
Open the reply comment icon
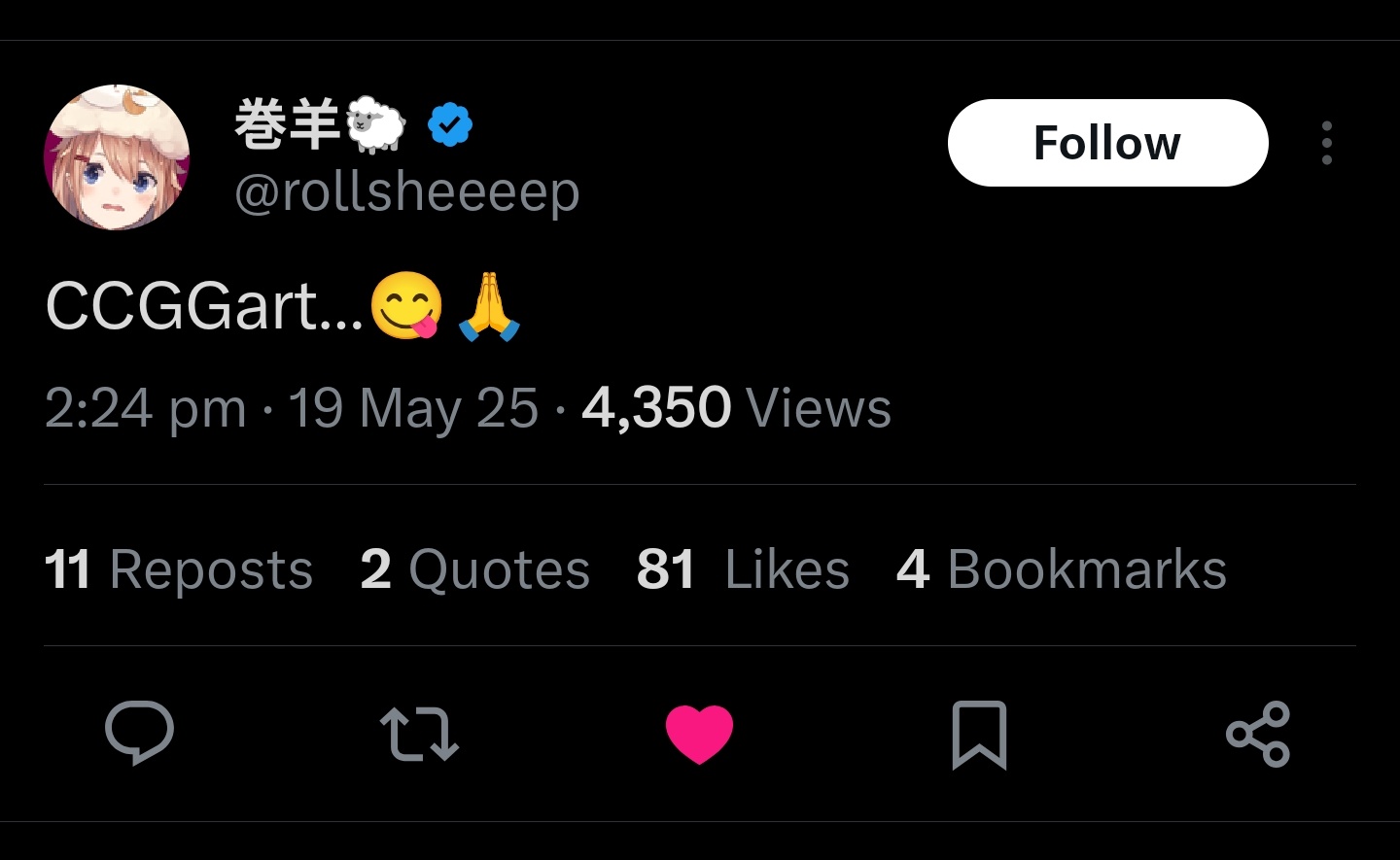point(139,734)
